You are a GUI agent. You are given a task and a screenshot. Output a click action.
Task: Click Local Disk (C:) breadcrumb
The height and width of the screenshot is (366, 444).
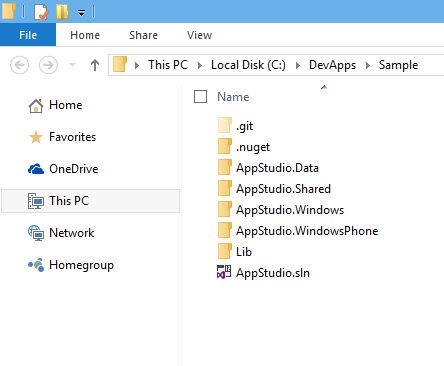[x=248, y=65]
